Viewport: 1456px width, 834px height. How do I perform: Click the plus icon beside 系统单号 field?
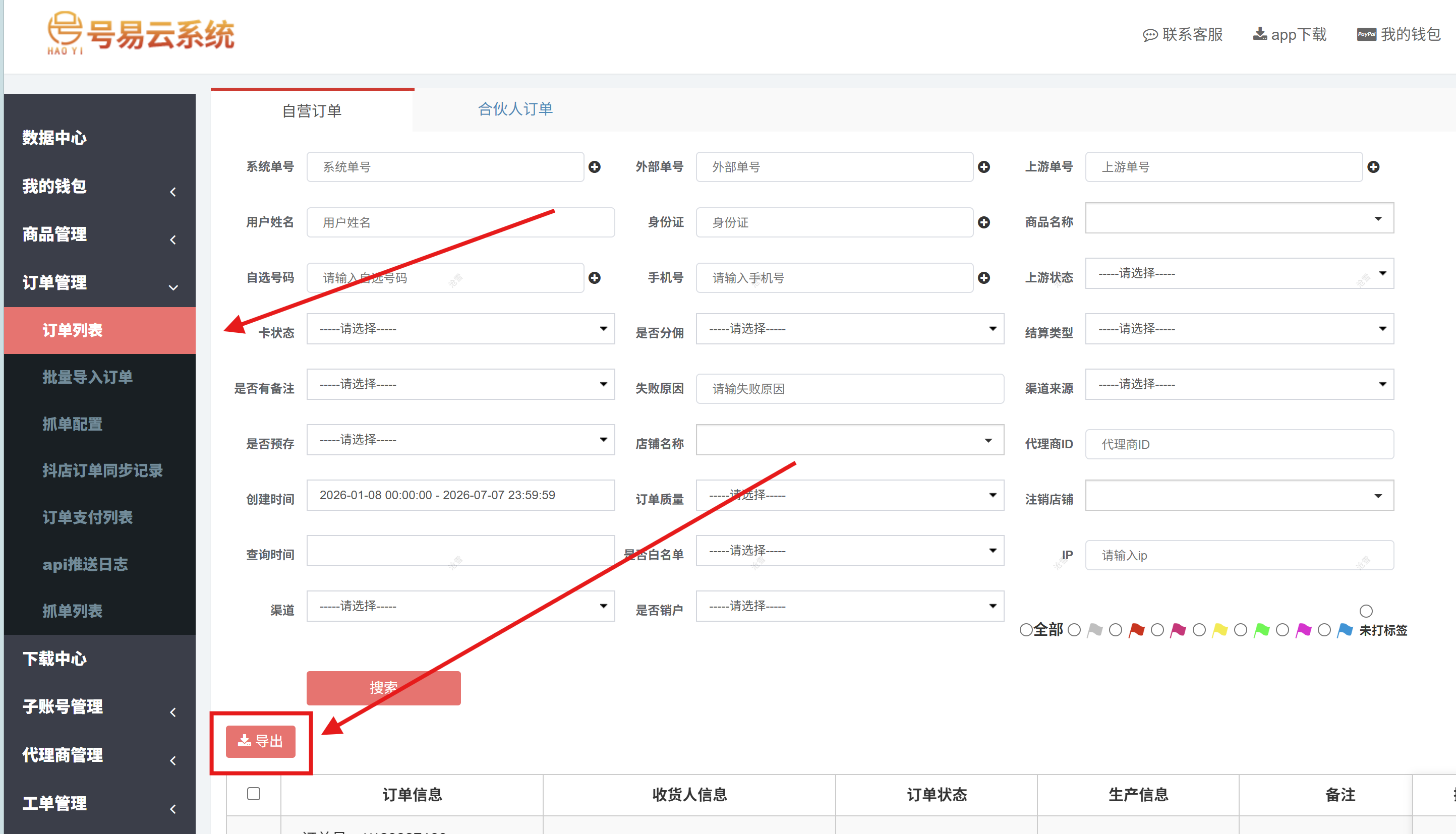coord(595,167)
